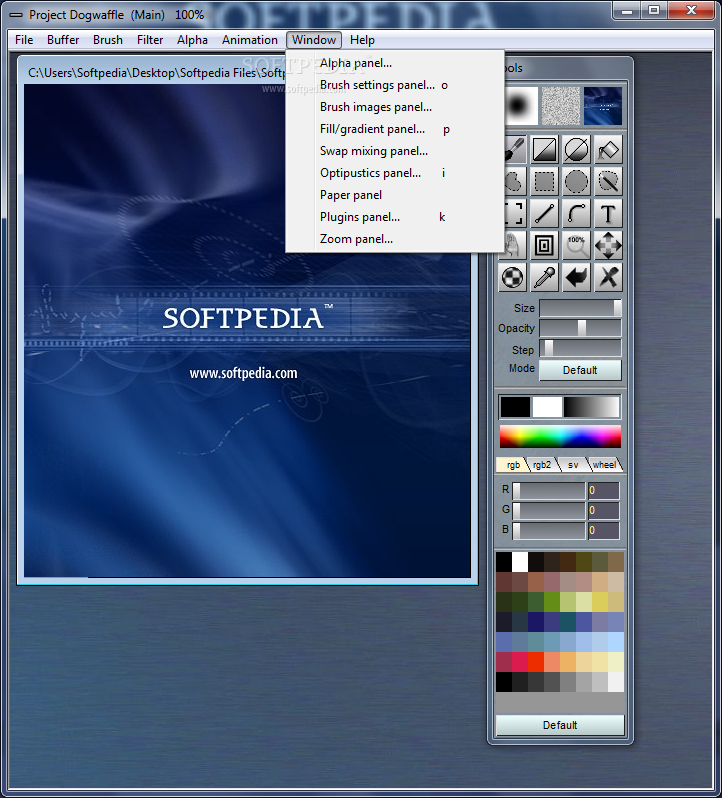Select the circular selection tool

point(576,181)
